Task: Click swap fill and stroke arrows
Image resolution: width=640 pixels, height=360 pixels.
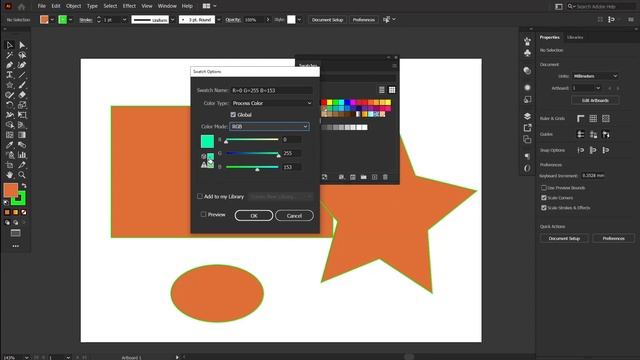Action: [24, 186]
